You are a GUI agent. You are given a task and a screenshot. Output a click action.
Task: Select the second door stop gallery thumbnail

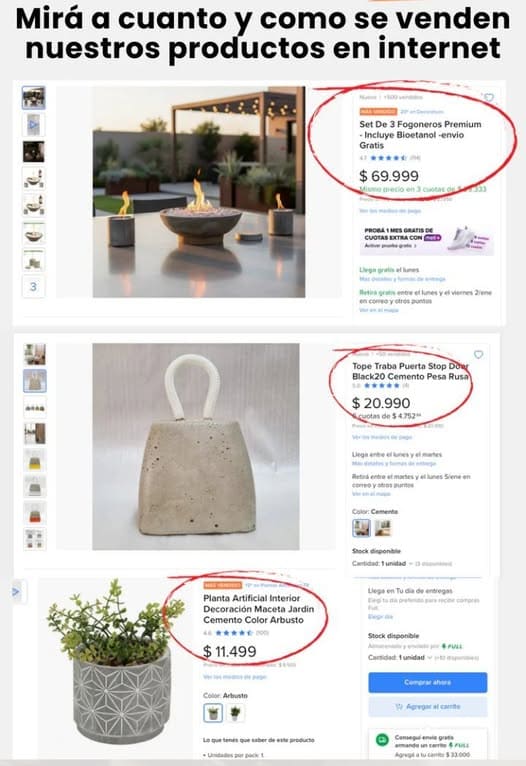(35, 381)
